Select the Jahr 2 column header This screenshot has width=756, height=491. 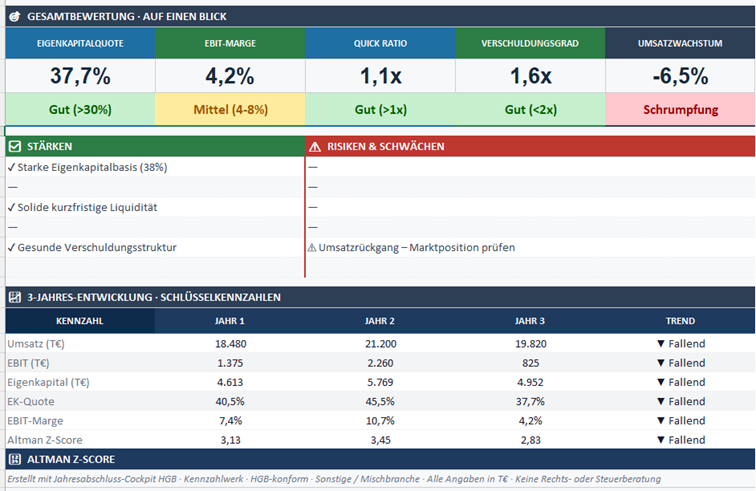point(380,321)
